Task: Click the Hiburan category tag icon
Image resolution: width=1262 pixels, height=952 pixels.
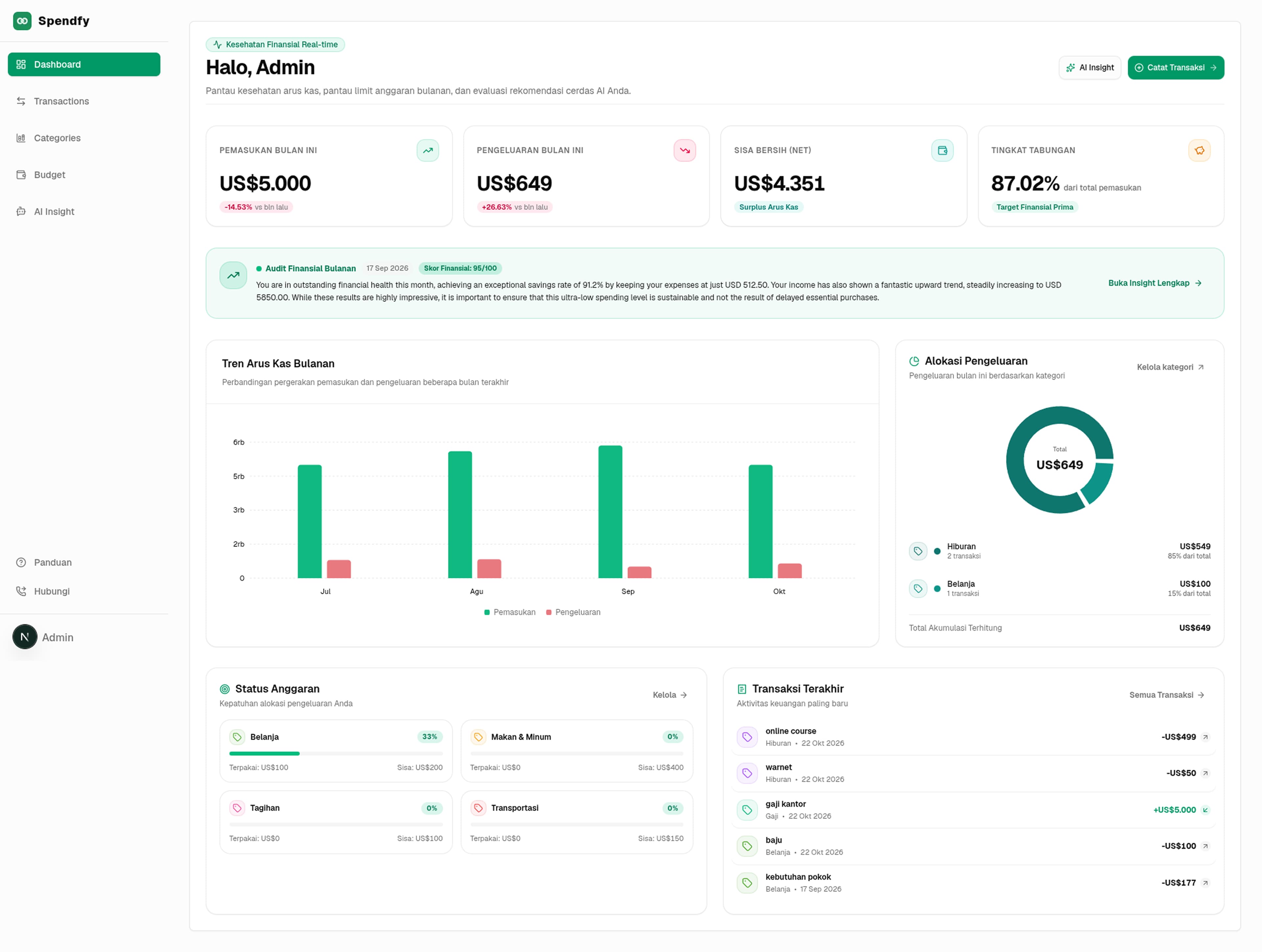Action: click(x=918, y=551)
